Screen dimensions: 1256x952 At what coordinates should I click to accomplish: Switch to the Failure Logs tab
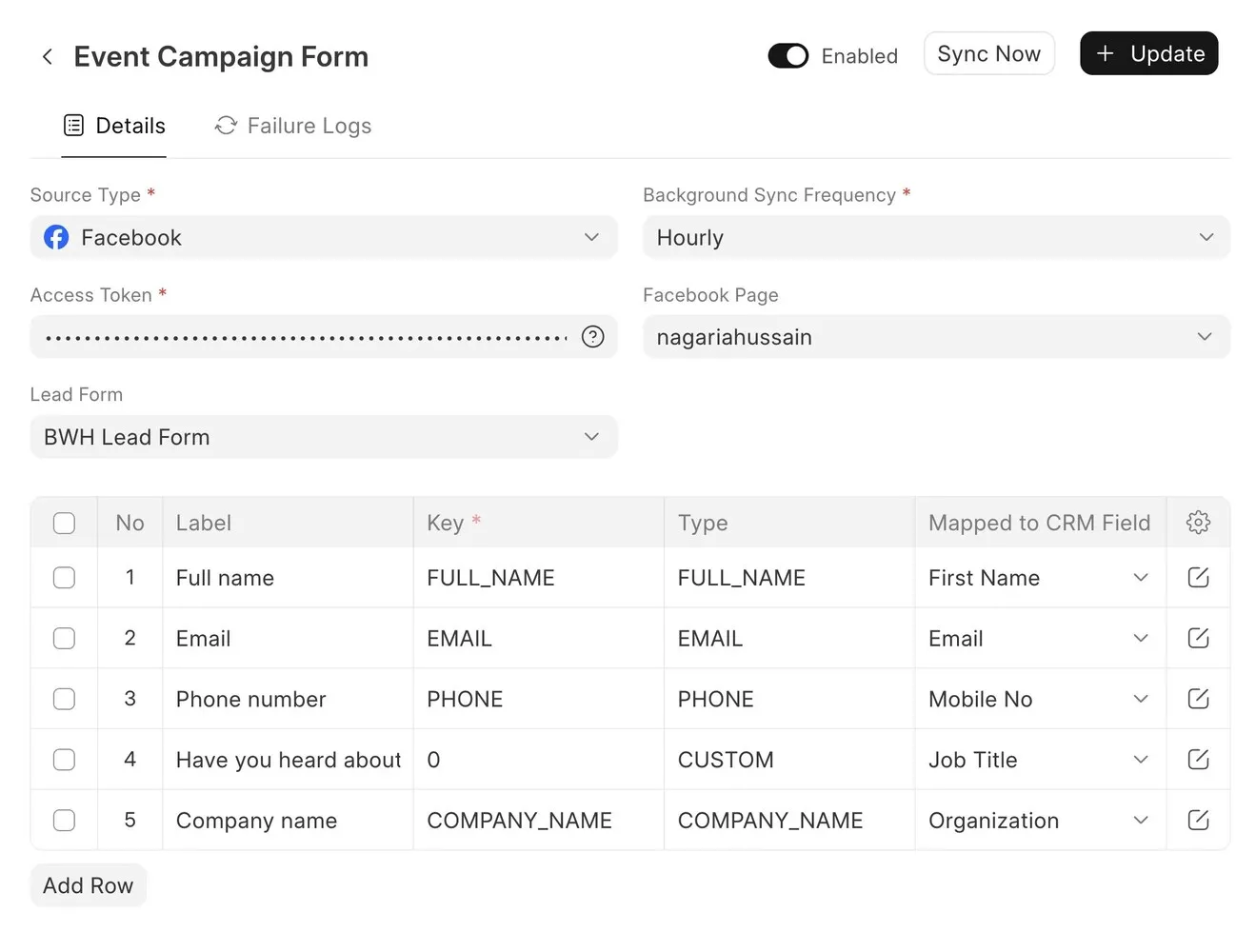293,126
